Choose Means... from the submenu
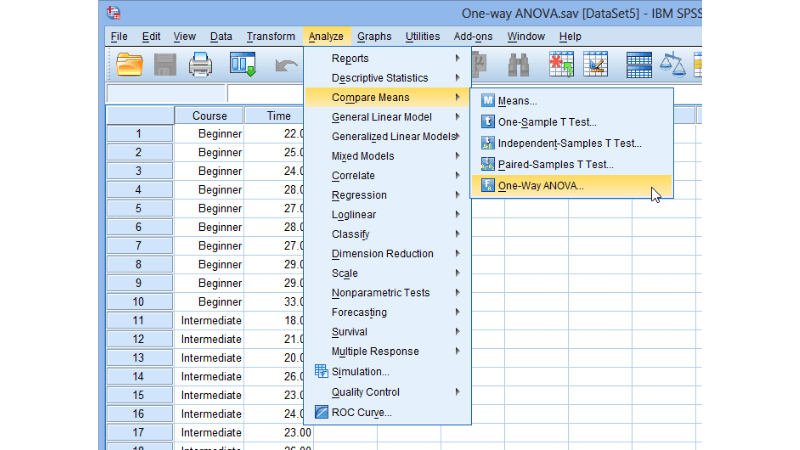Image resolution: width=800 pixels, height=450 pixels. pos(571,101)
